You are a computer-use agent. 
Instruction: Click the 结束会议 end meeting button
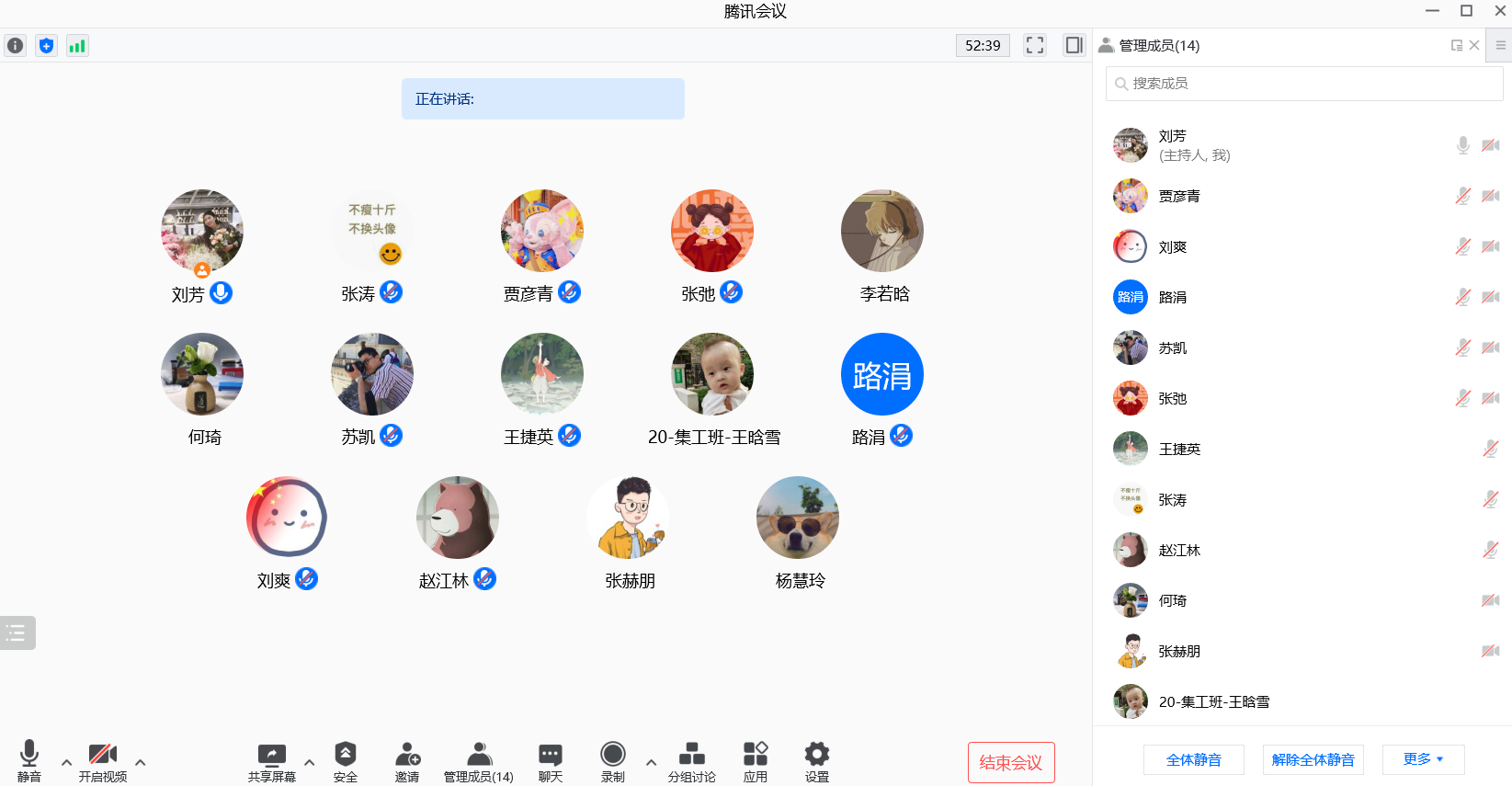click(x=1011, y=762)
